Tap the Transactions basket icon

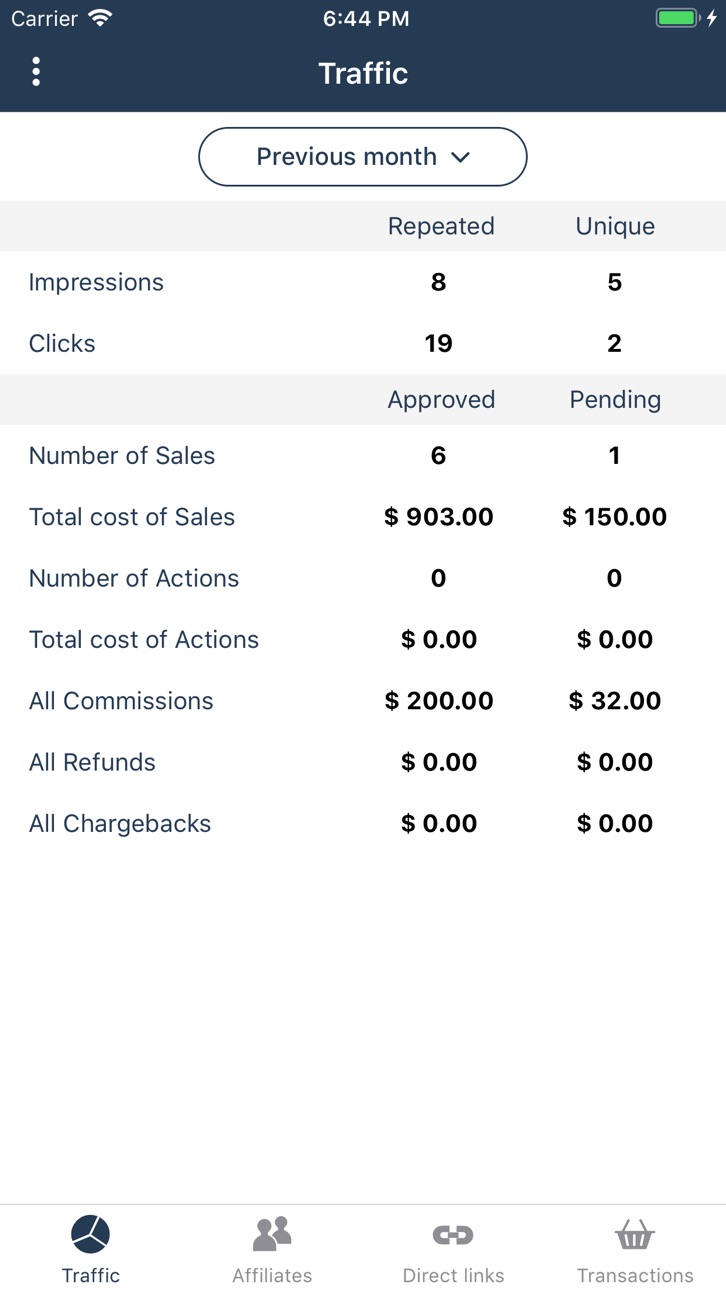[635, 1235]
